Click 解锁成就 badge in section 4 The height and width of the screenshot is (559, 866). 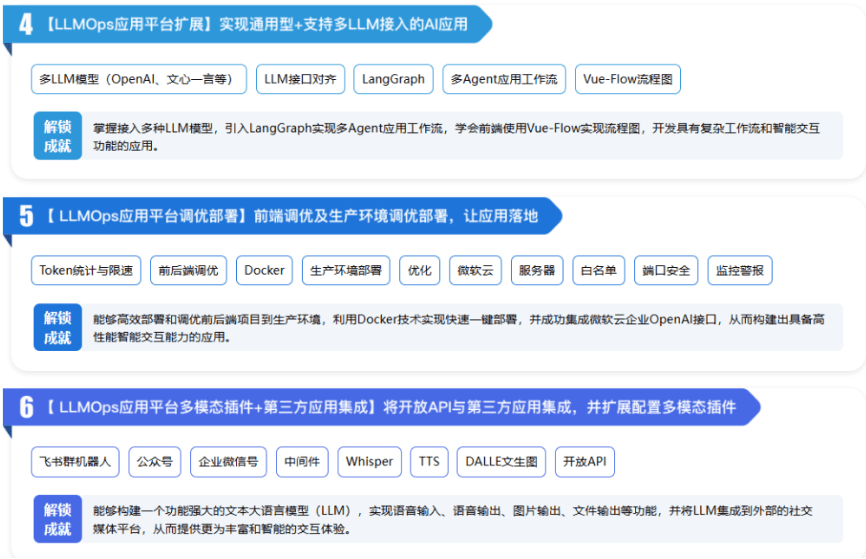point(57,136)
